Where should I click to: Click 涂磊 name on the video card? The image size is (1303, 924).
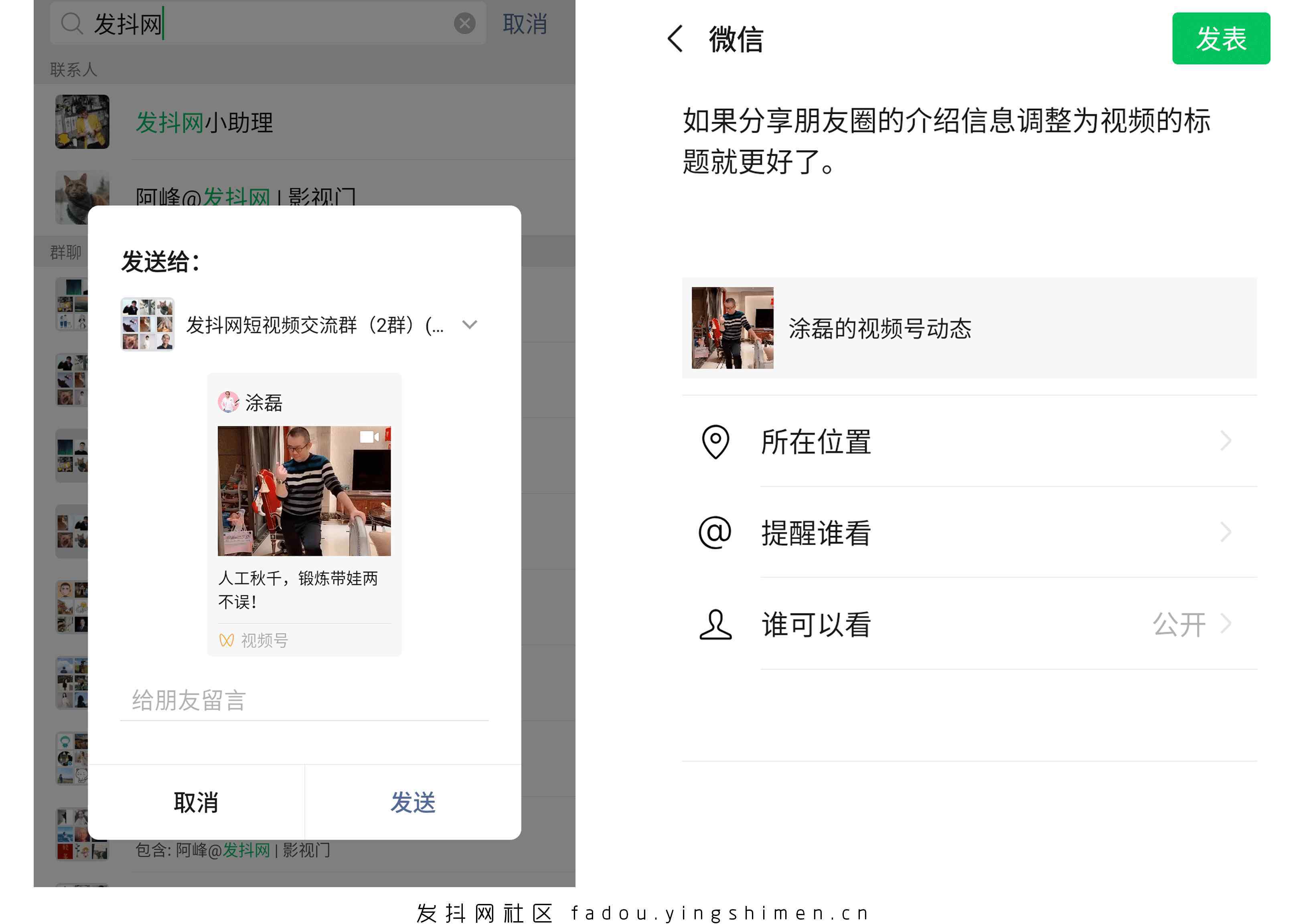(263, 403)
